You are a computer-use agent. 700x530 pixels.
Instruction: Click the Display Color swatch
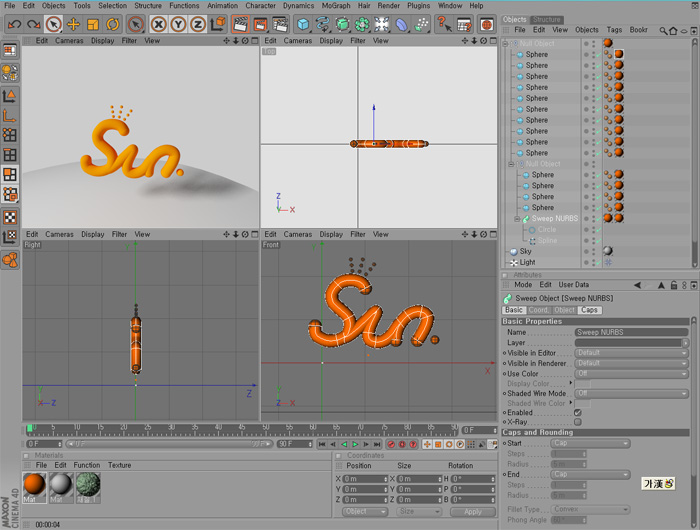(x=583, y=384)
